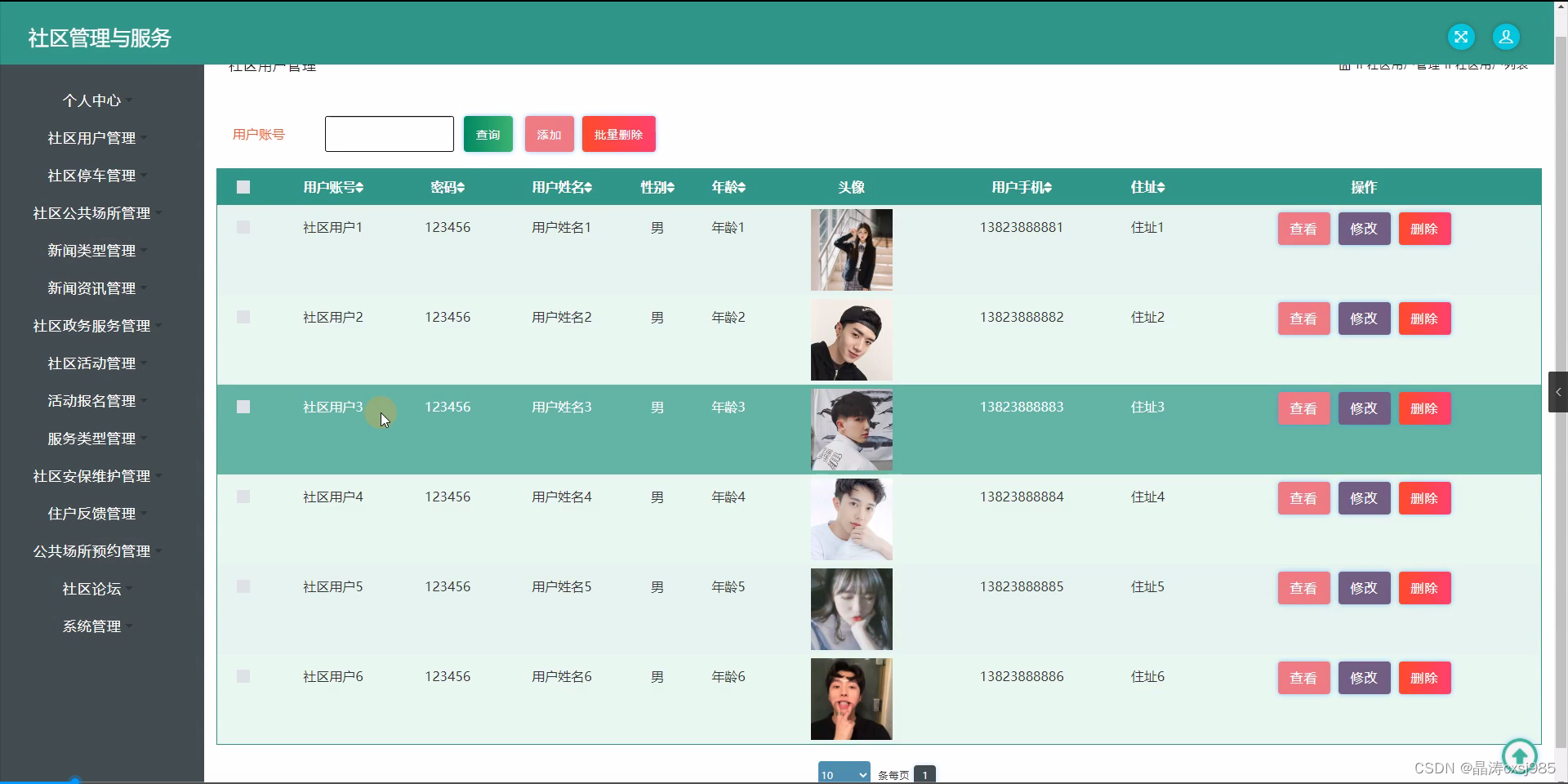The width and height of the screenshot is (1568, 784).
Task: Check the row for 社区用户5
Action: coord(243,586)
